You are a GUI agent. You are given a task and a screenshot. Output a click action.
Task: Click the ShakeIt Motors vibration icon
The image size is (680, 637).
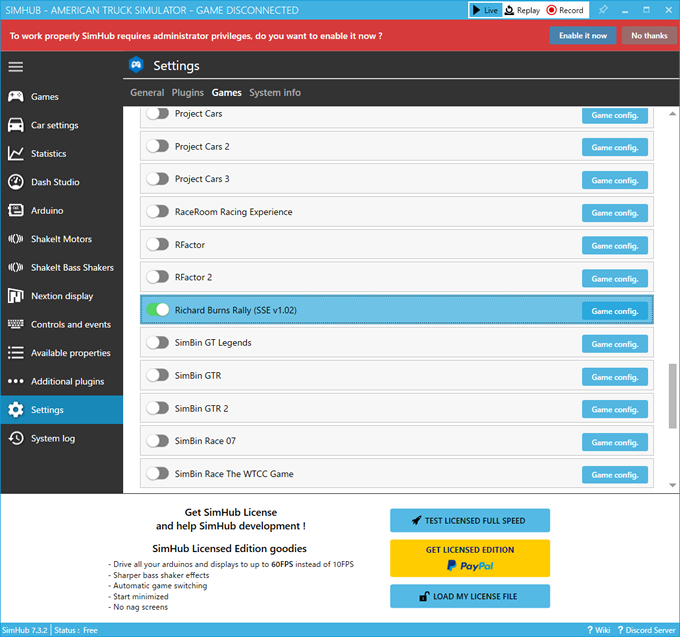[x=16, y=239]
